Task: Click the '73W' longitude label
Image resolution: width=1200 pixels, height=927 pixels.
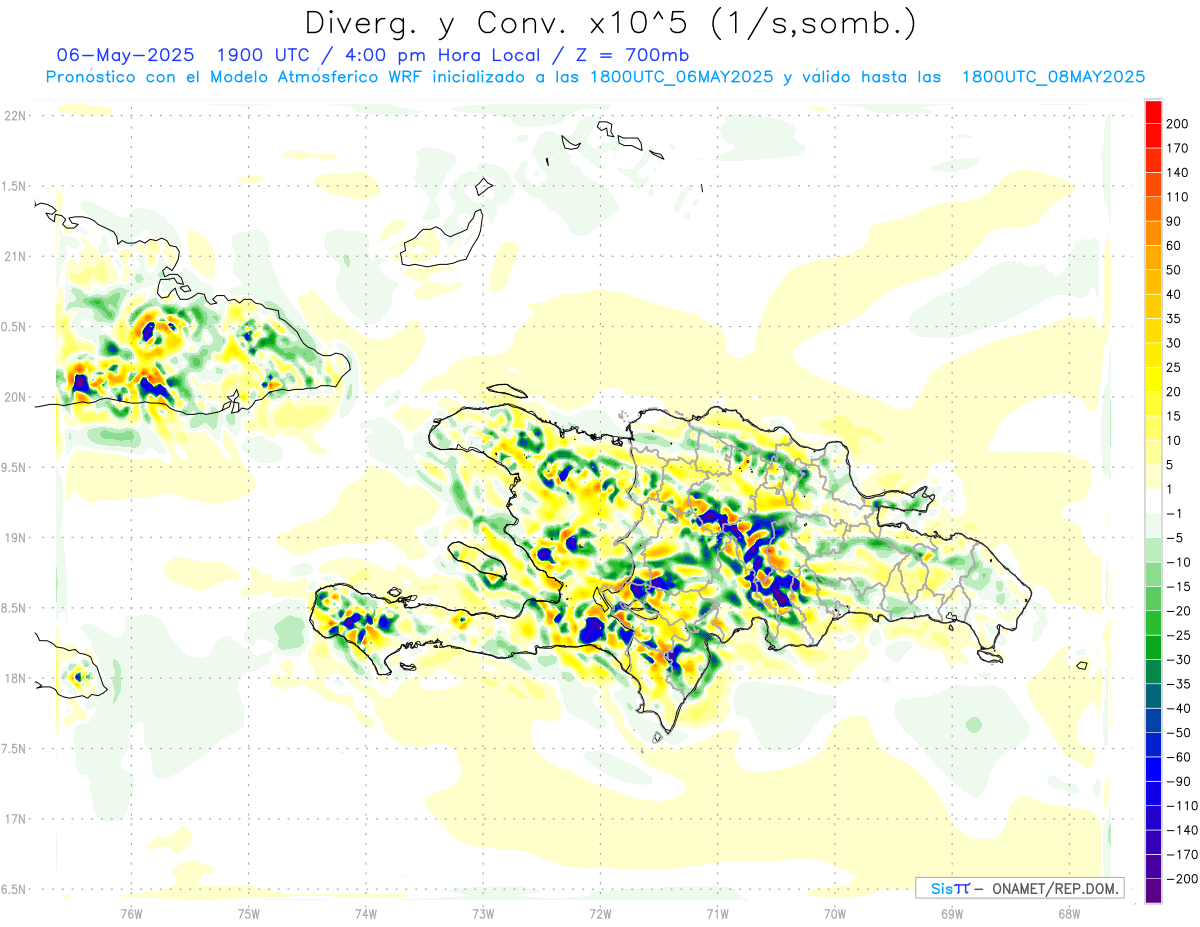Action: [483, 912]
